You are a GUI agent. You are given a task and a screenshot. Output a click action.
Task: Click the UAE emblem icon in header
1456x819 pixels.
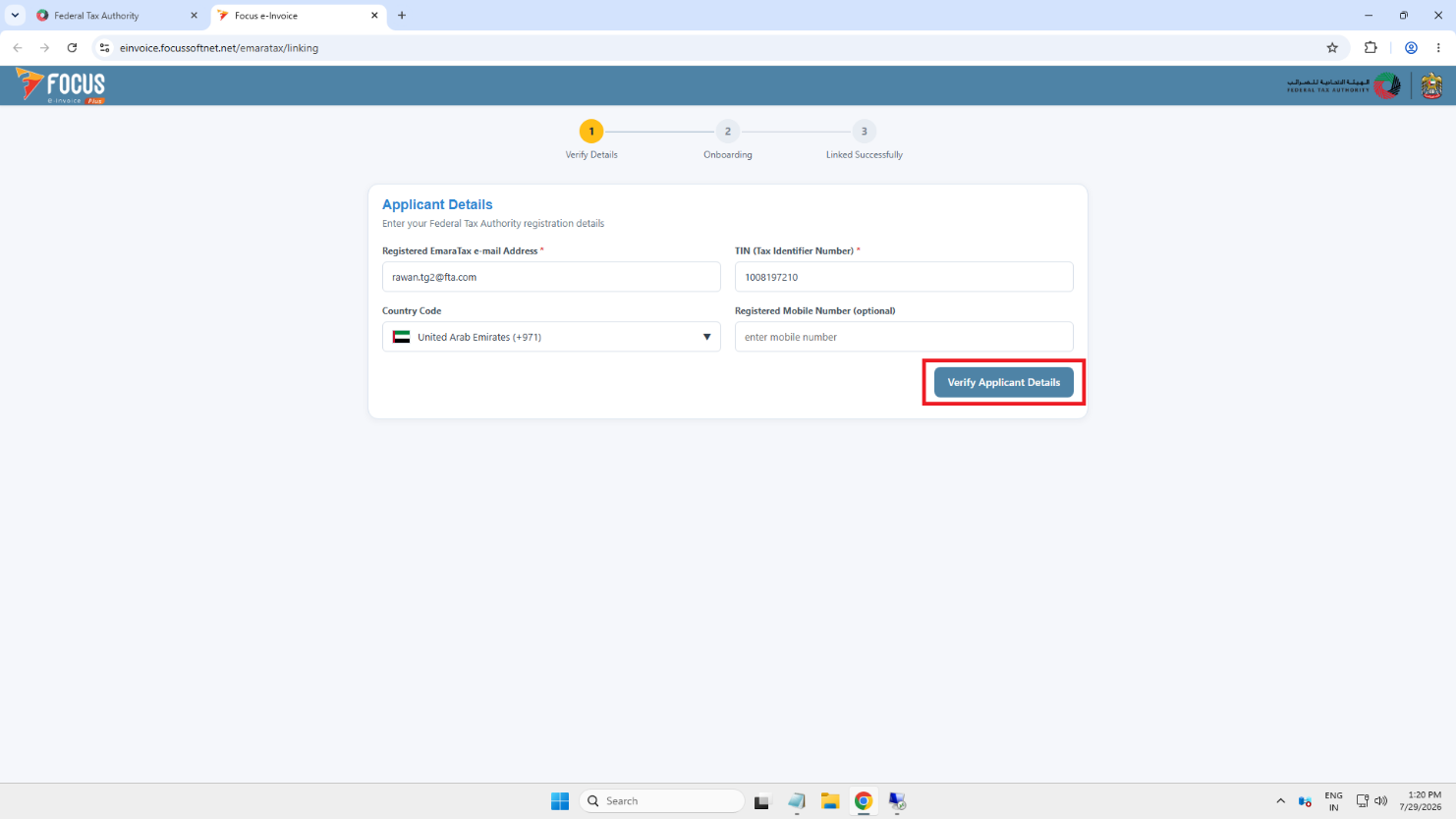[x=1431, y=86]
